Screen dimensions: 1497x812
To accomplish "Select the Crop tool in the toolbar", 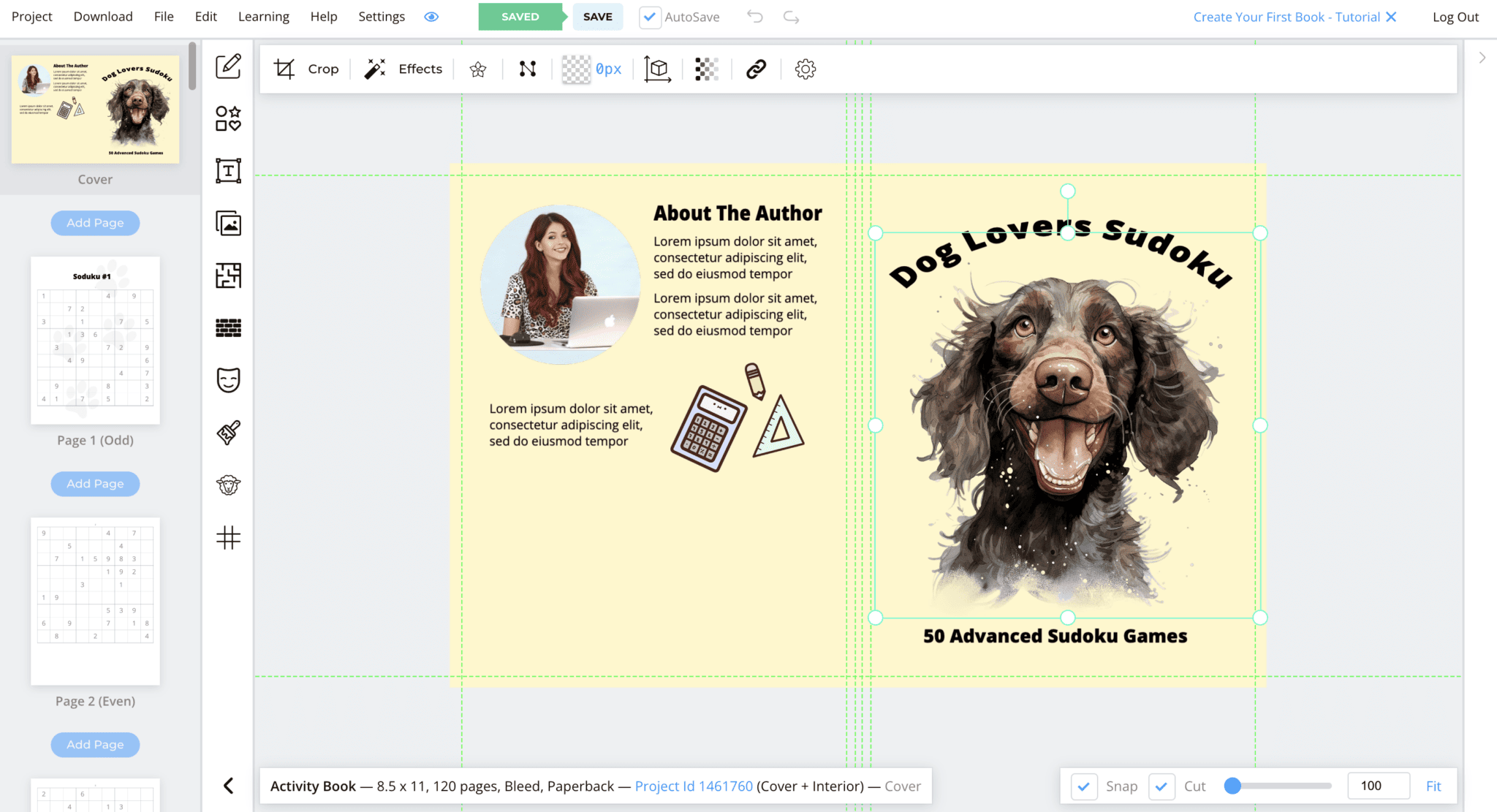I will pos(307,69).
